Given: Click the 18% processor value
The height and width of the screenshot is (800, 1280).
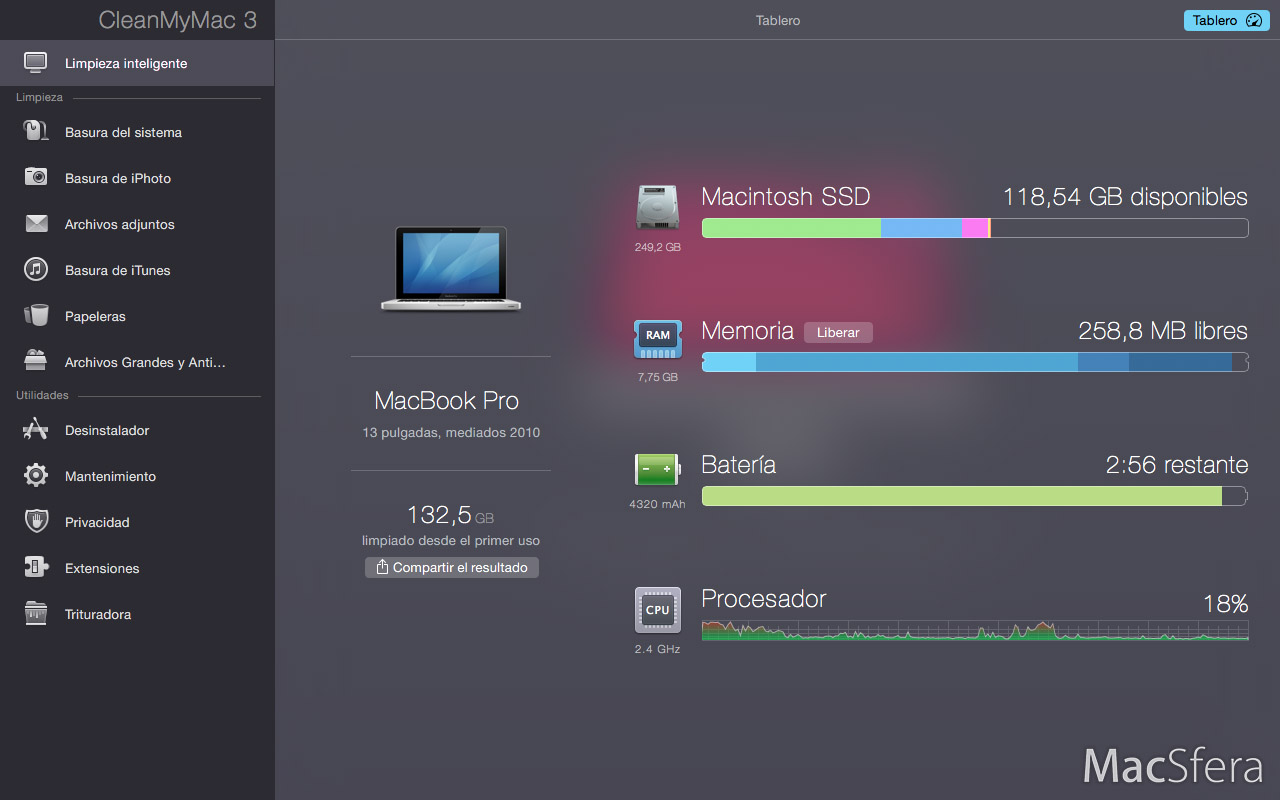Looking at the screenshot, I should click(1225, 604).
